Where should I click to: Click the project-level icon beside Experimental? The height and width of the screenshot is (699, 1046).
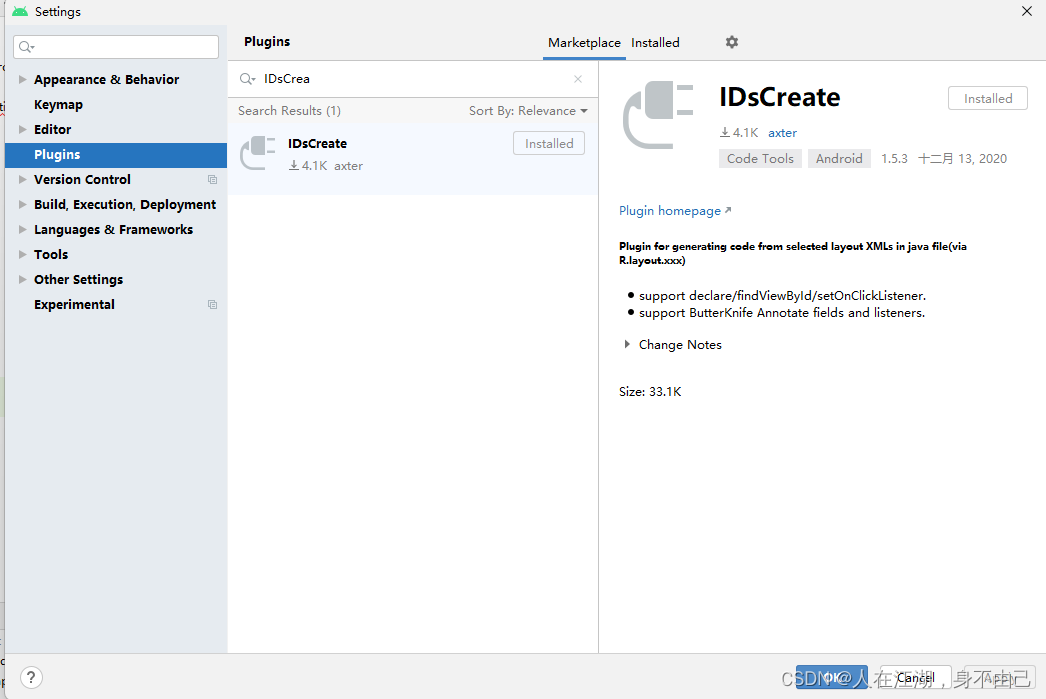coord(212,304)
